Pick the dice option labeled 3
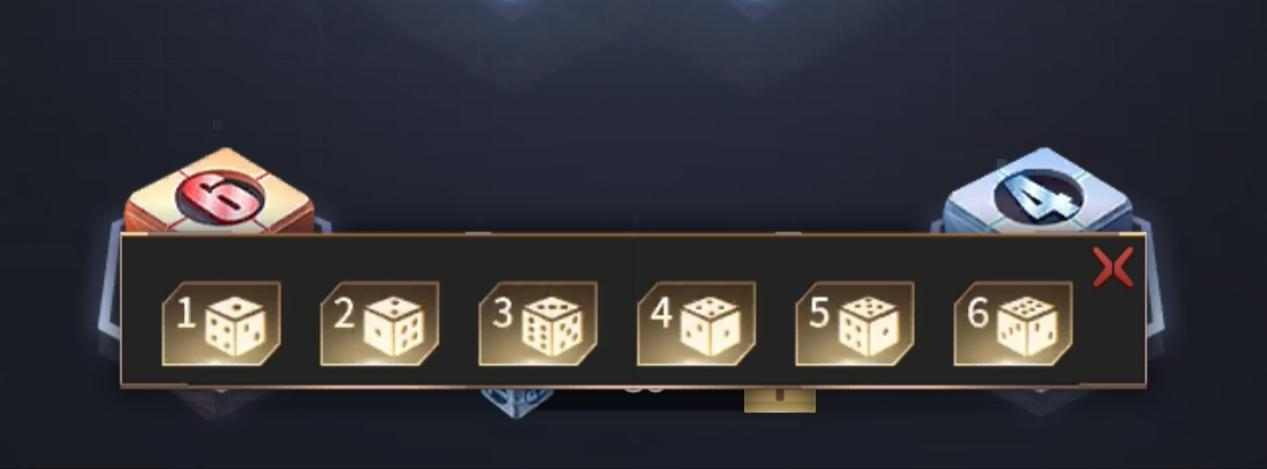The width and height of the screenshot is (1267, 469). pos(538,323)
